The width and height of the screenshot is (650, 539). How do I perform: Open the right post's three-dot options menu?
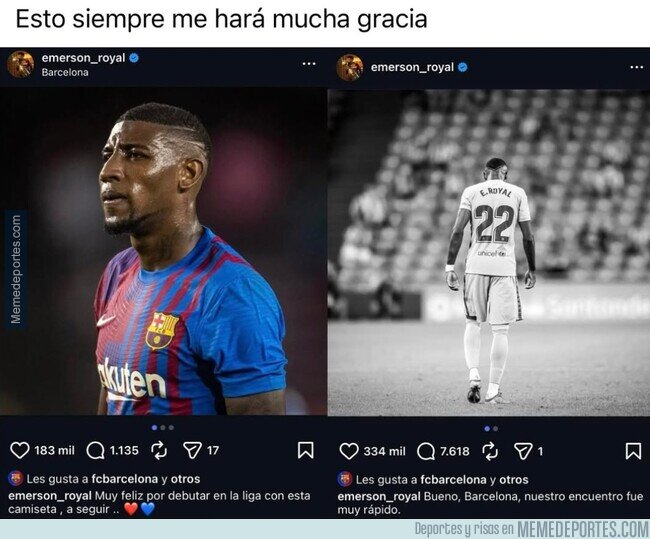637,67
